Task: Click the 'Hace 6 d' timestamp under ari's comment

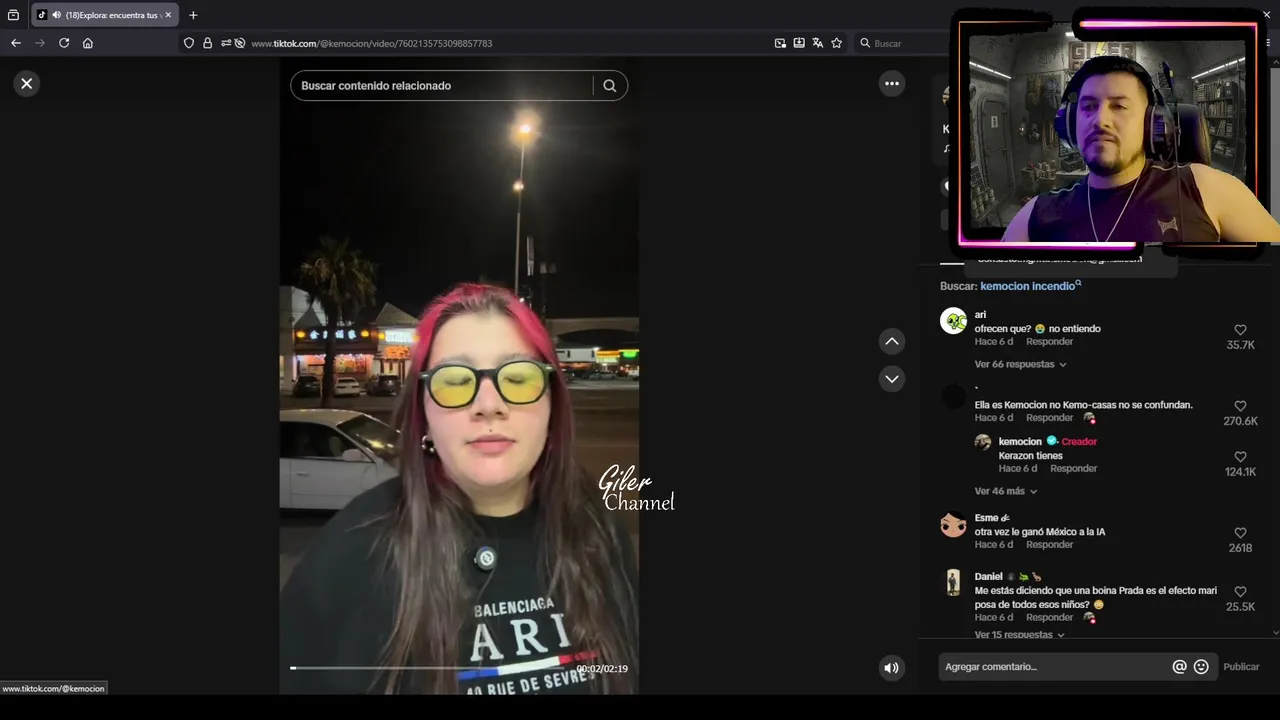Action: tap(994, 342)
